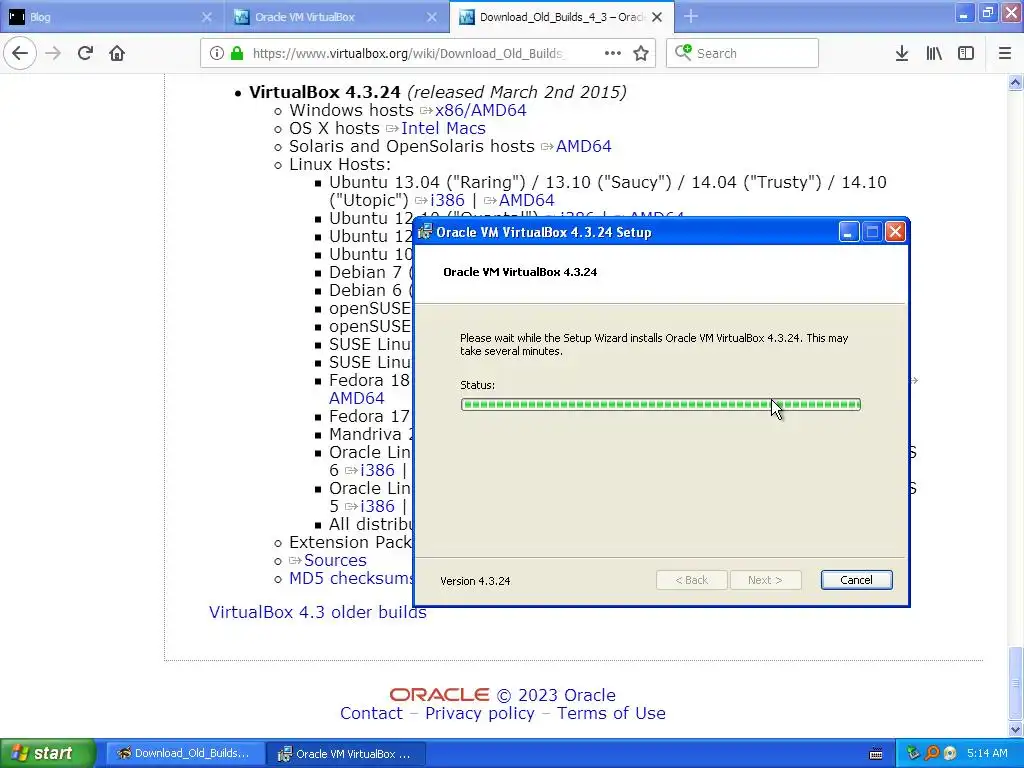Click the keyboard icon in system tray
Image resolution: width=1024 pixels, height=768 pixels.
tap(876, 754)
